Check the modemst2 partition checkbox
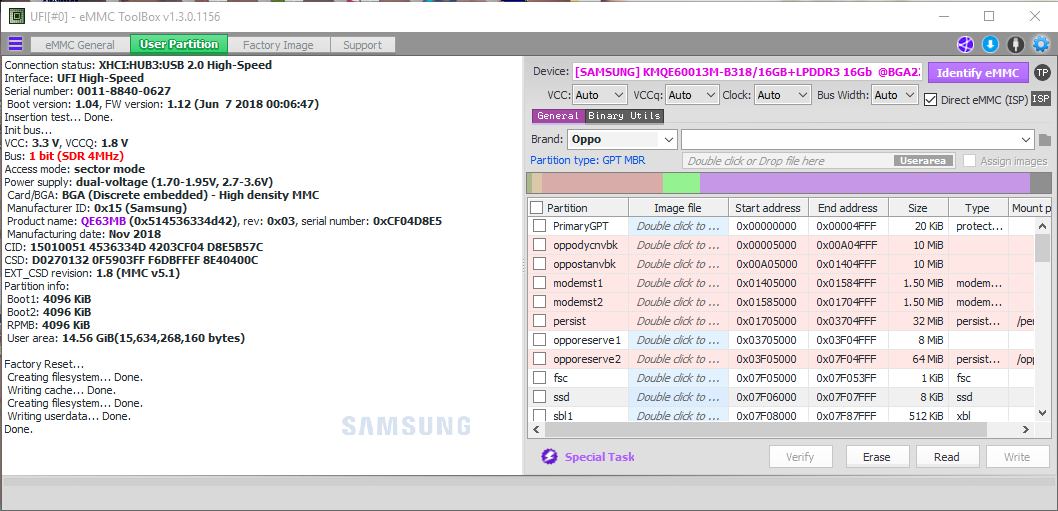Image resolution: width=1058 pixels, height=511 pixels. pos(539,302)
